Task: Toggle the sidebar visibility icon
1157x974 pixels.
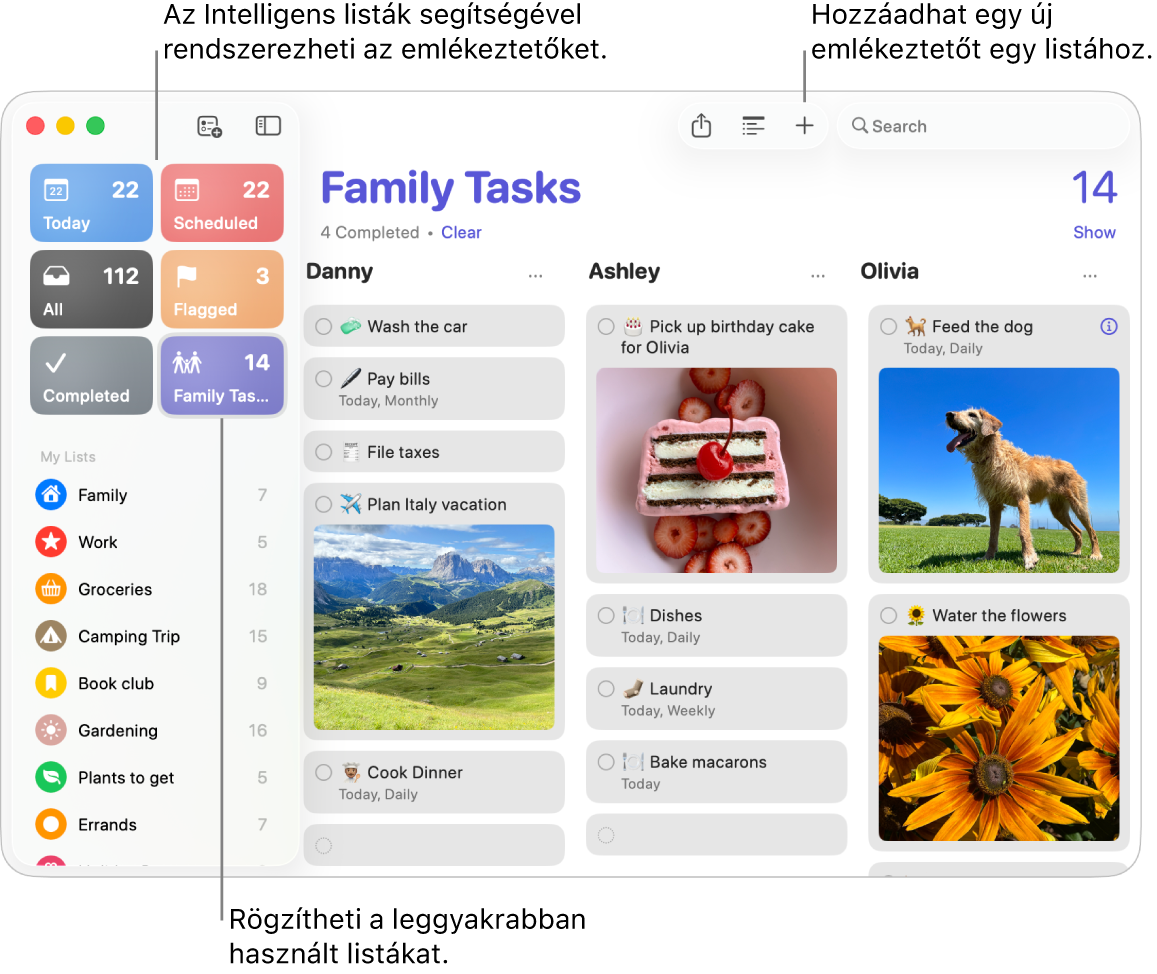Action: click(268, 126)
